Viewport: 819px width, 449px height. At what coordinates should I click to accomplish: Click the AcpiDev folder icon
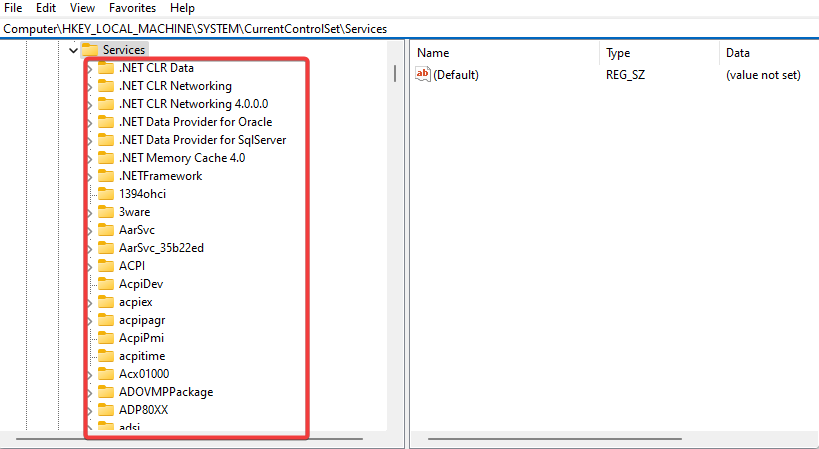tap(106, 284)
